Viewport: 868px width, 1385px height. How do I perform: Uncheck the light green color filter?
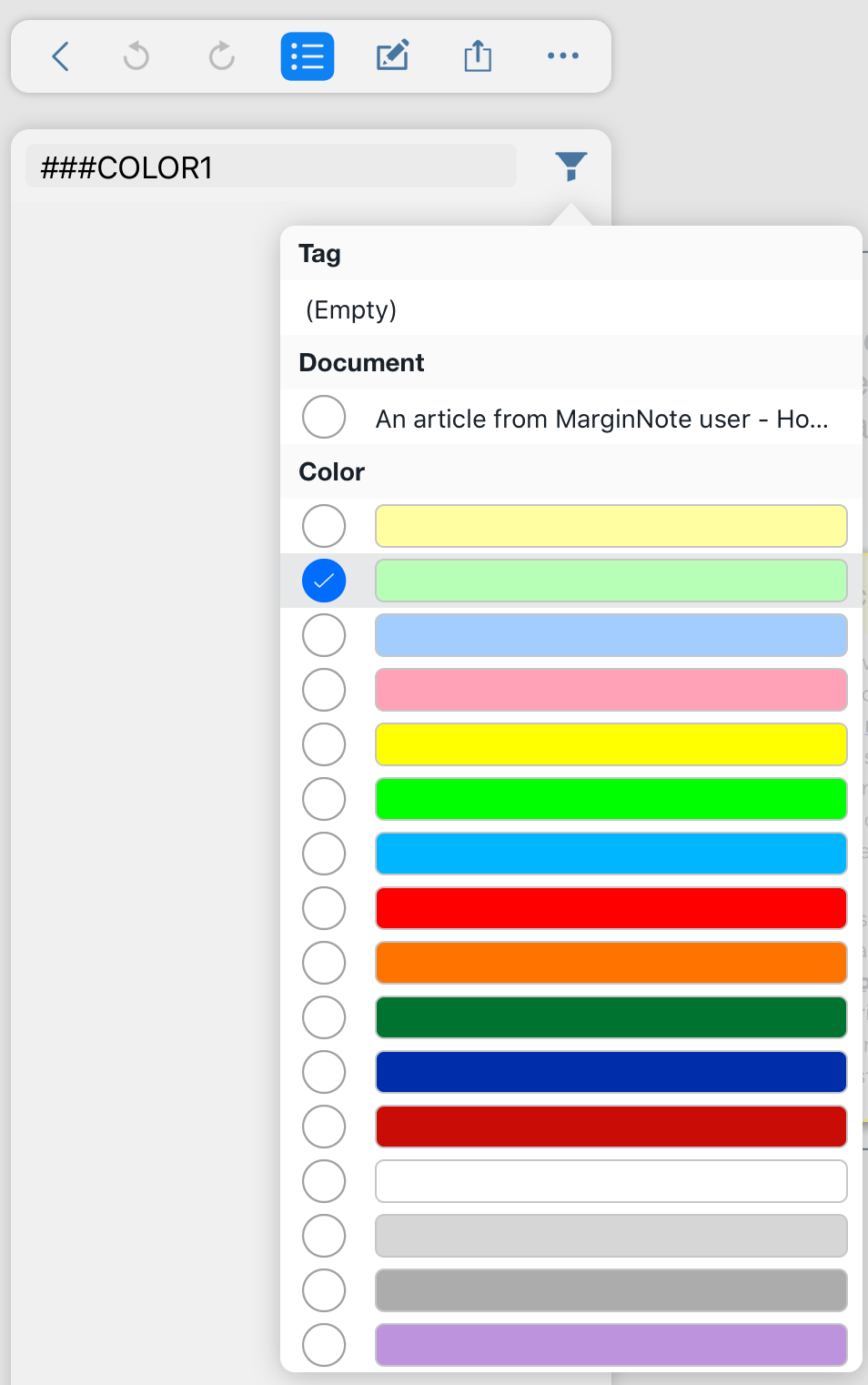(x=324, y=581)
